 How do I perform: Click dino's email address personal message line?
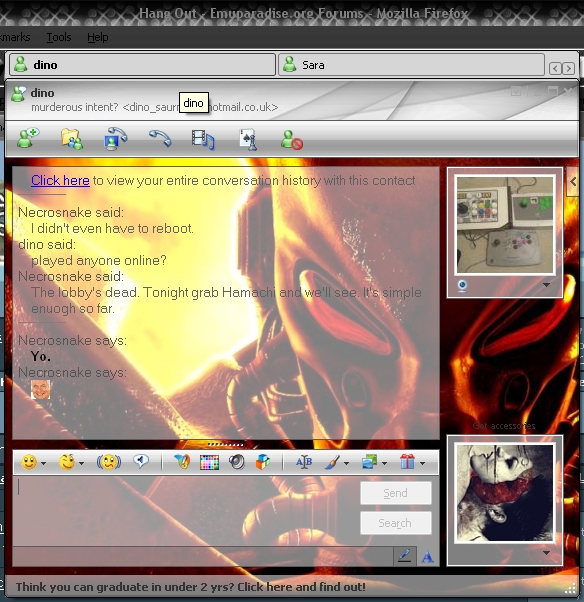[154, 107]
